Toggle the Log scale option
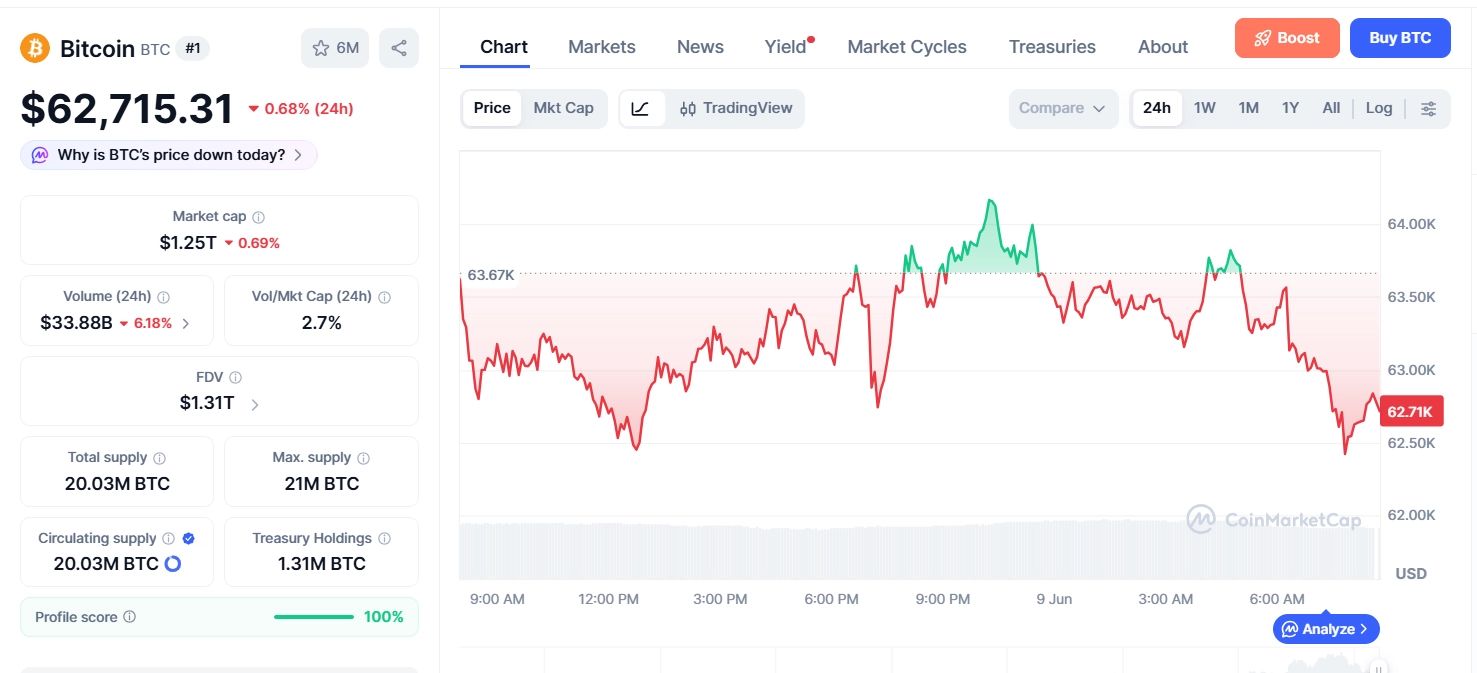1477x673 pixels. (x=1379, y=108)
